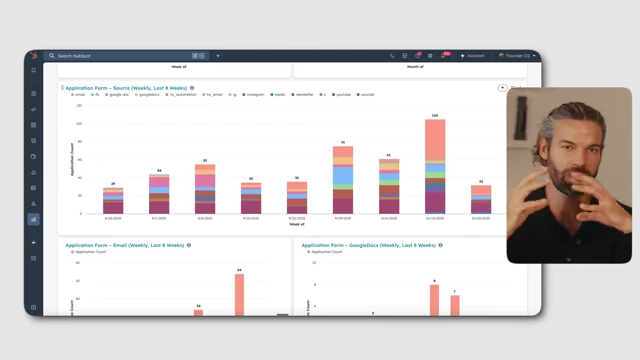This screenshot has width=640, height=360.
Task: Open the Marketplace icon in sidebar
Action: [33, 258]
